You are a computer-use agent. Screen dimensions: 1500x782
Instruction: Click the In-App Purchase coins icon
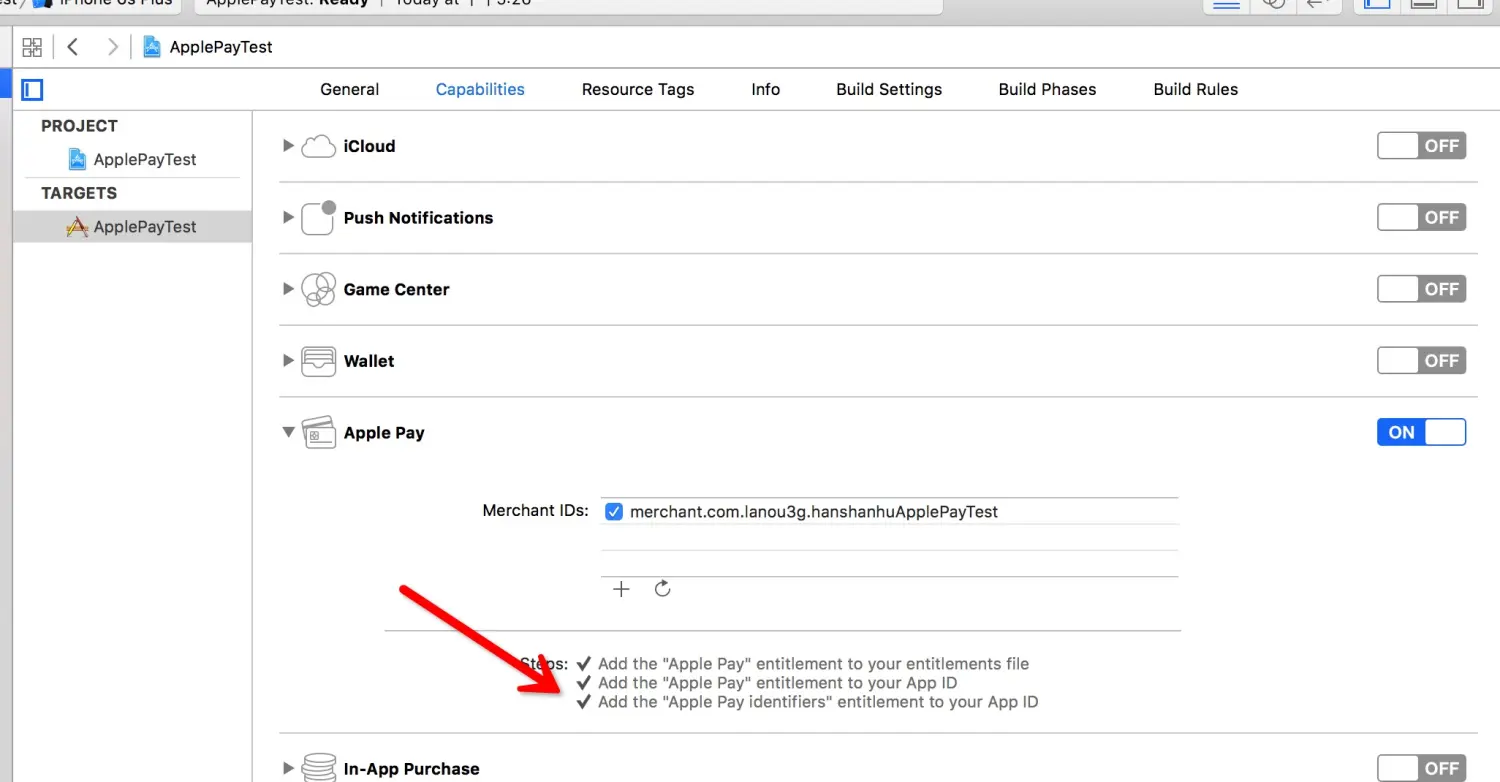coord(318,768)
